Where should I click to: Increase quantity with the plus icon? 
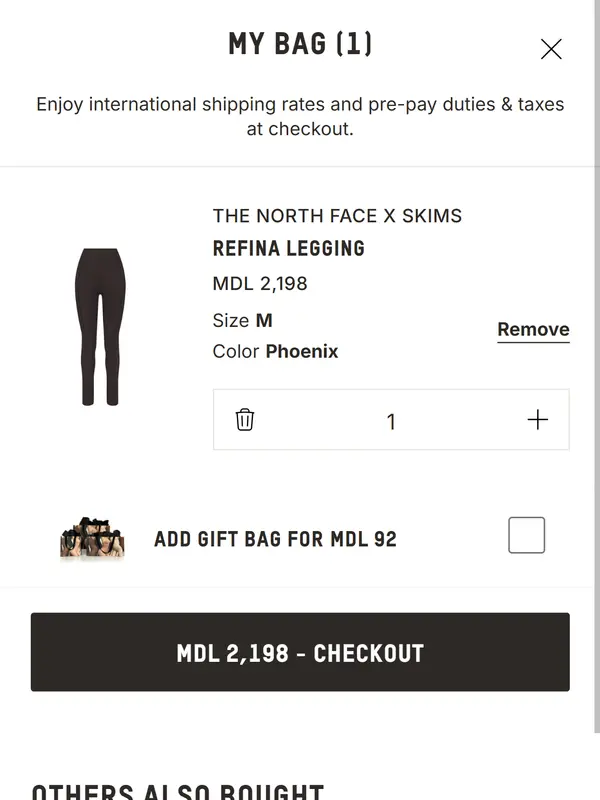coord(537,420)
